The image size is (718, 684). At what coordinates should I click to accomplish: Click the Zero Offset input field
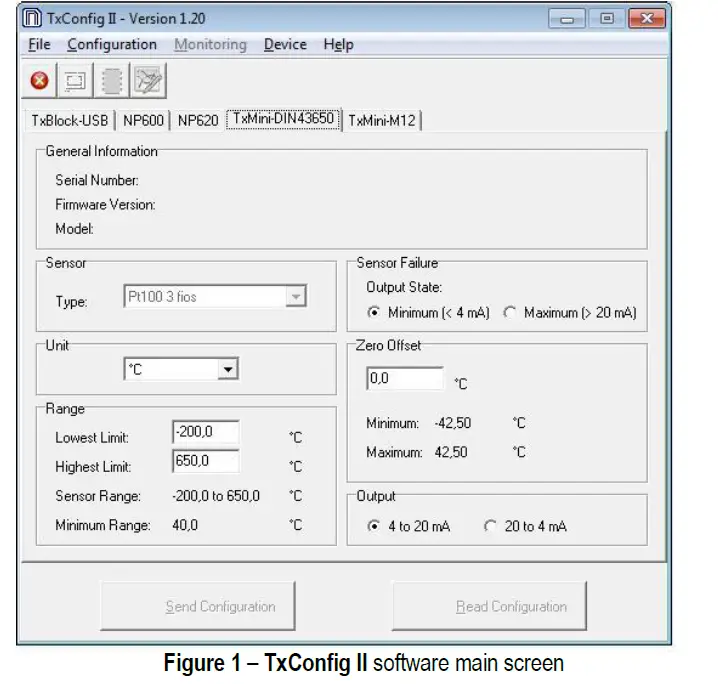point(405,378)
